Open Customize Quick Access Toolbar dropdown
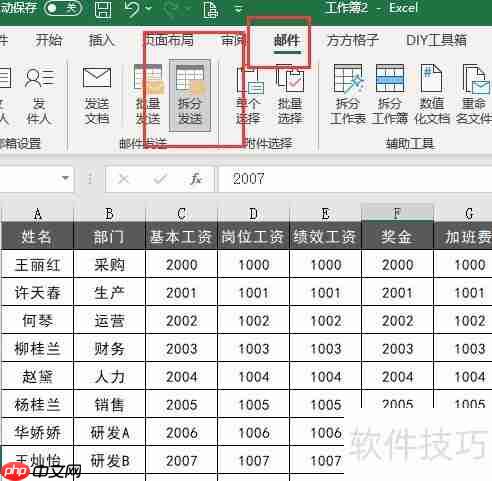The image size is (492, 481). tap(239, 9)
